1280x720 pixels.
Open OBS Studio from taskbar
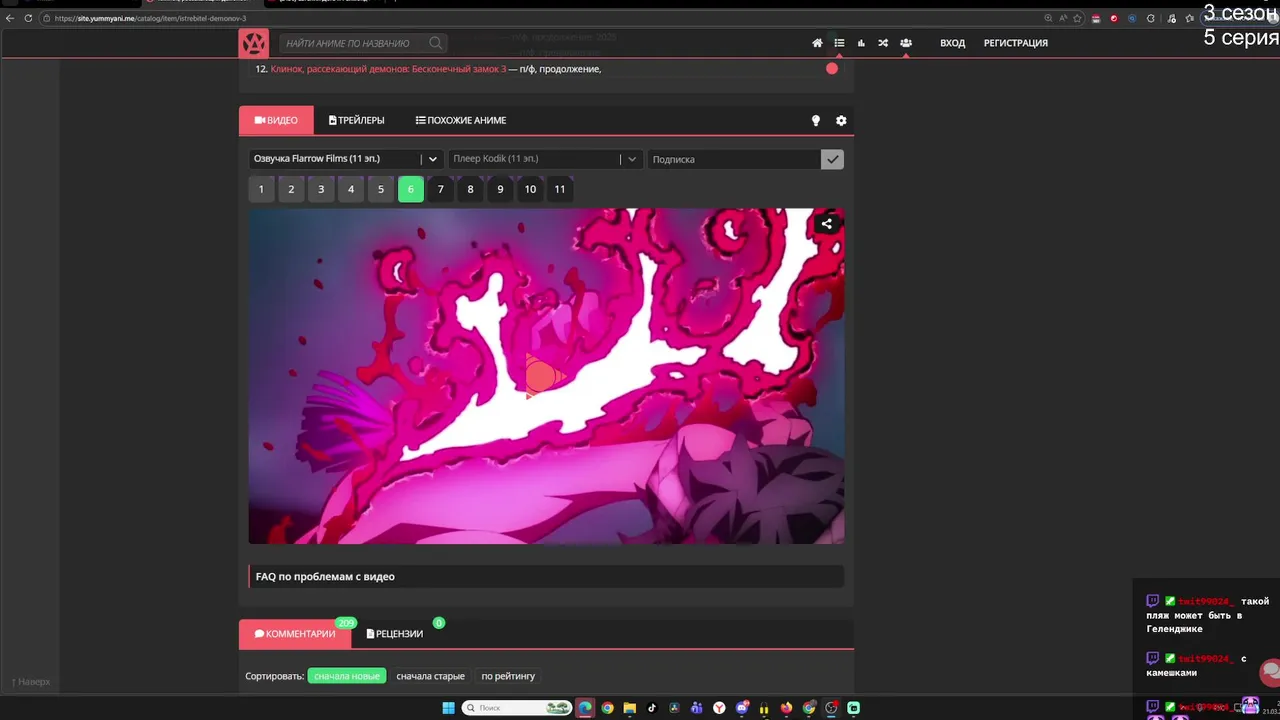832,708
